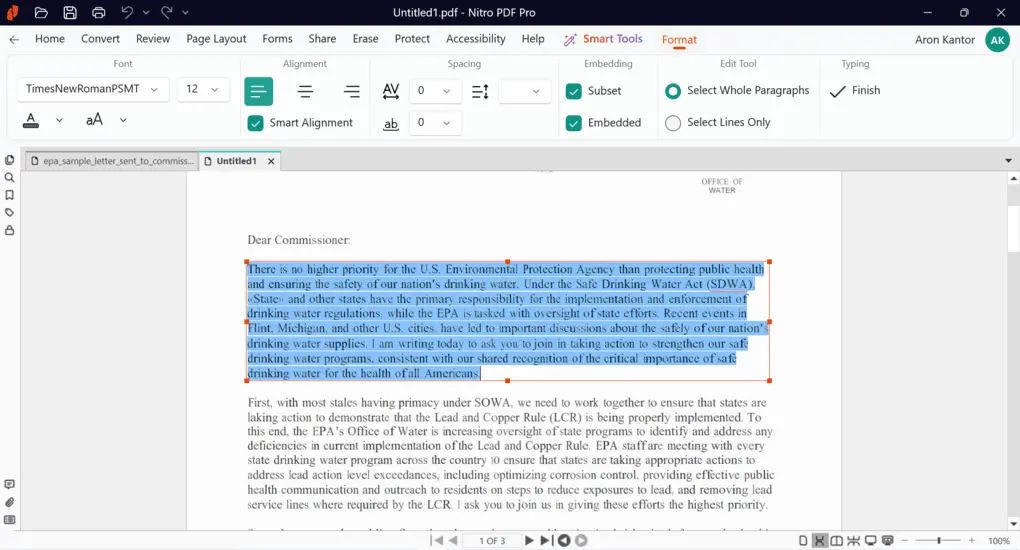The image size is (1020, 550).
Task: Open the Bookmarks panel icon
Action: [x=10, y=195]
